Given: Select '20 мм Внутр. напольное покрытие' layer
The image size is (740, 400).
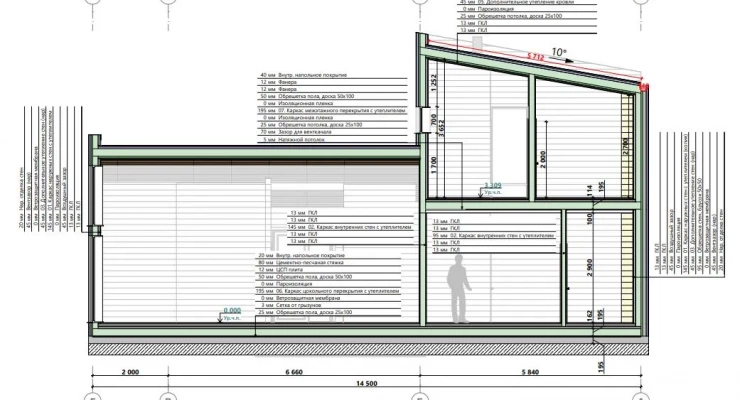Looking at the screenshot, I should 301,255.
